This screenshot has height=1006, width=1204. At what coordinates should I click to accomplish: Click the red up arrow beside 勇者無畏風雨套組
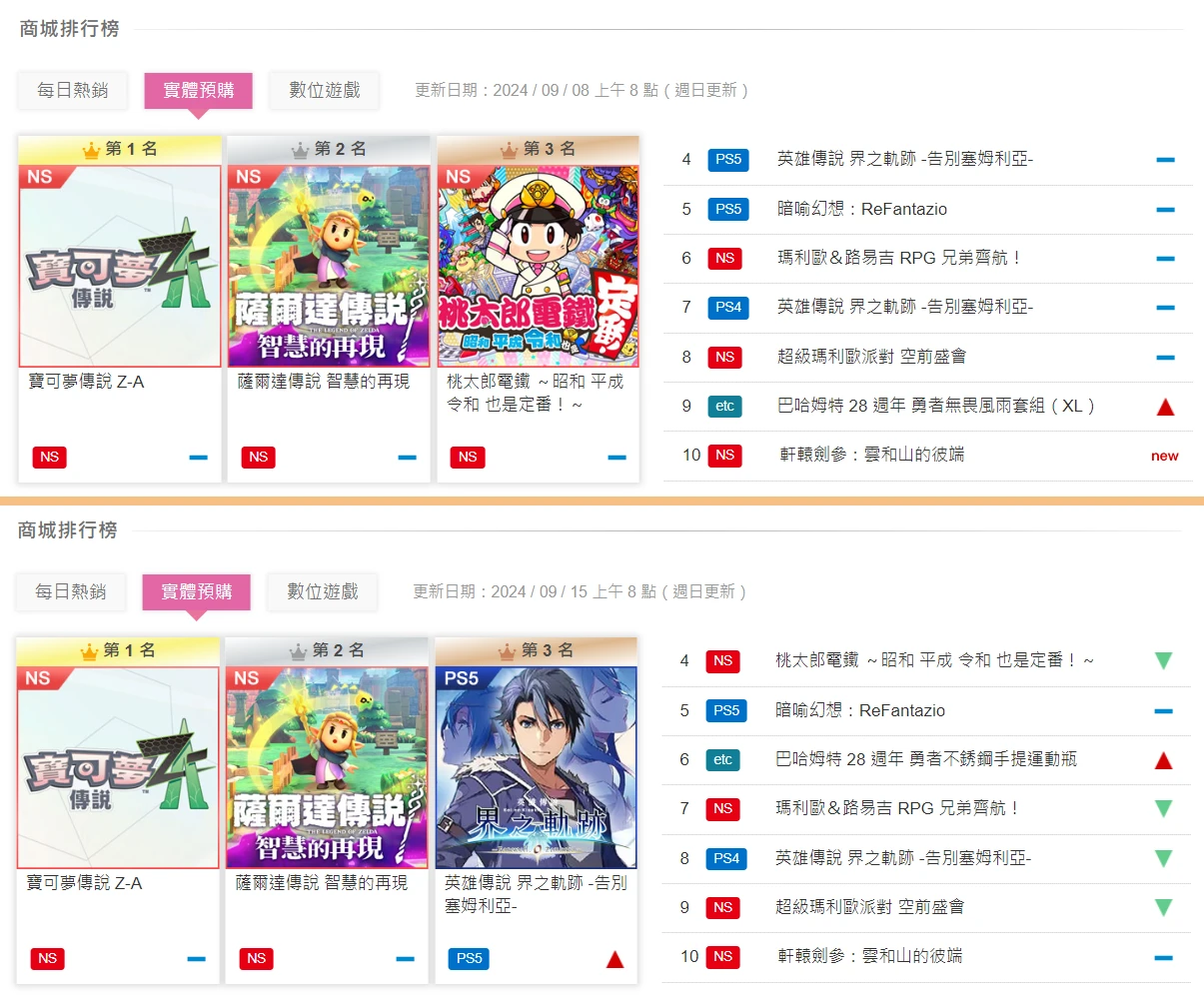click(x=1165, y=407)
